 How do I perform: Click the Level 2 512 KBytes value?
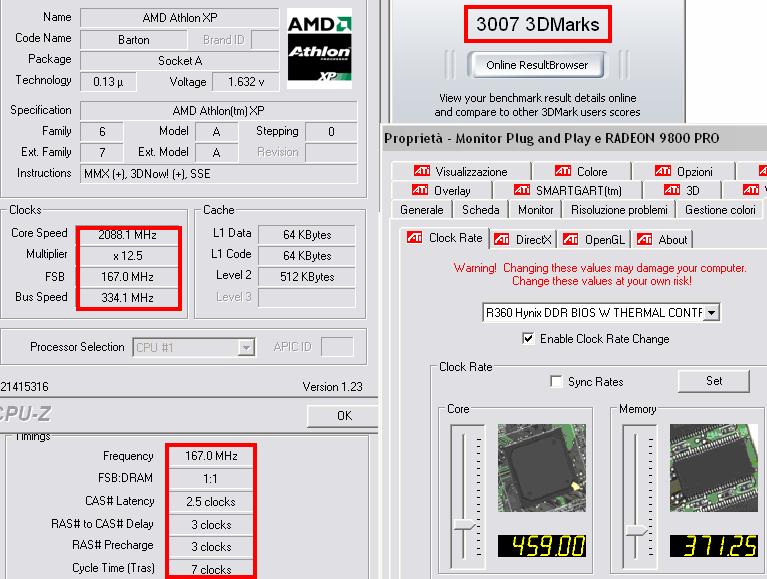click(307, 277)
